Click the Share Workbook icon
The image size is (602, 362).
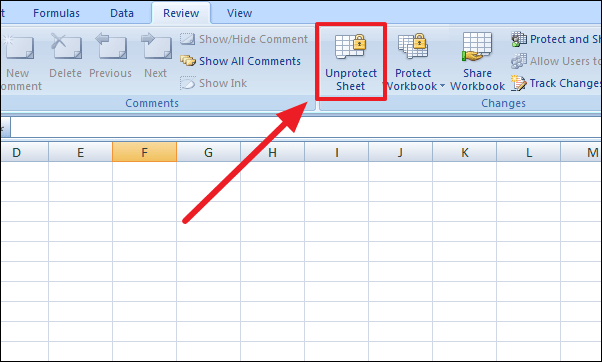(477, 47)
